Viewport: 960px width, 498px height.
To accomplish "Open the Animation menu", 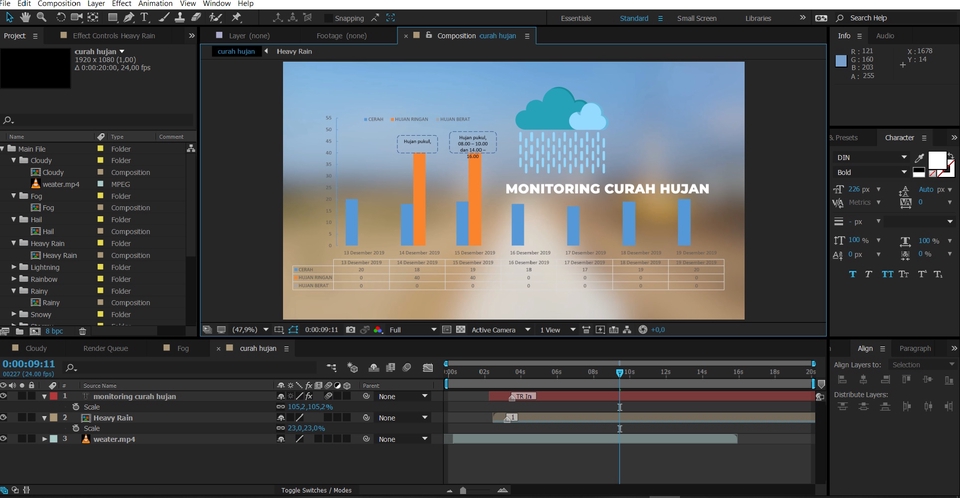I will [x=155, y=4].
